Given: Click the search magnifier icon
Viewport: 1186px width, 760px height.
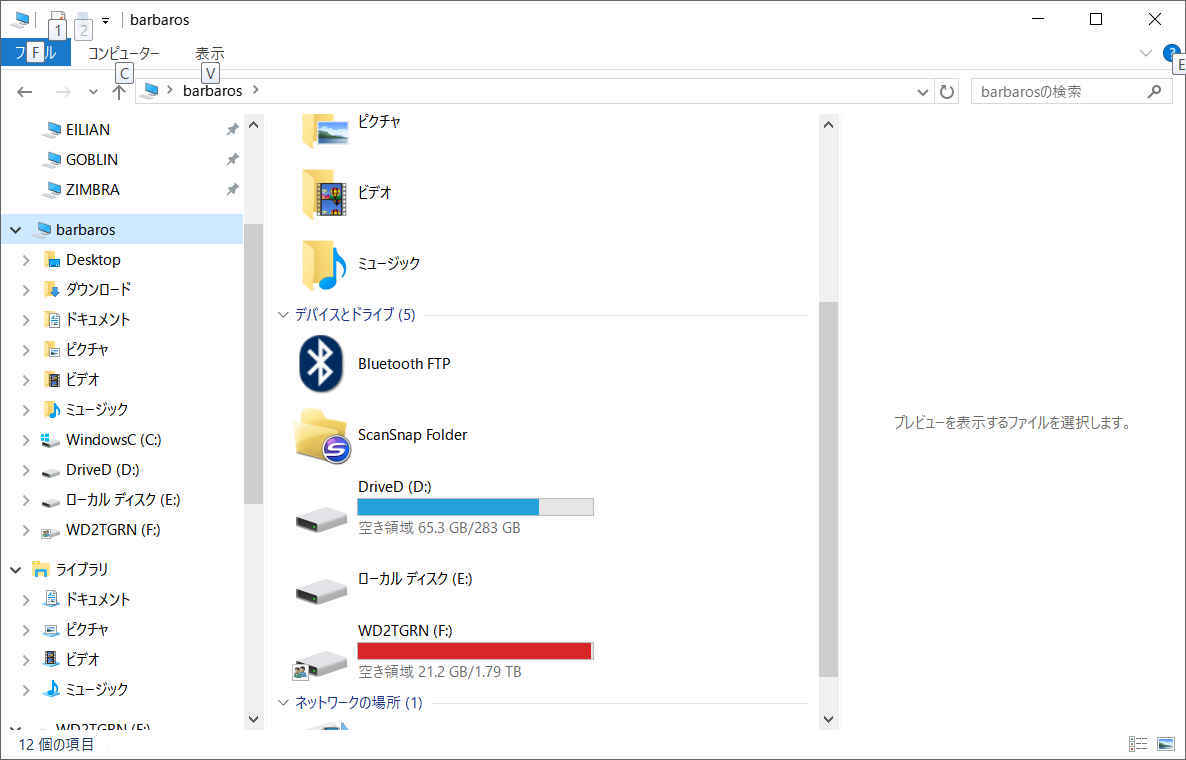Looking at the screenshot, I should (1154, 92).
